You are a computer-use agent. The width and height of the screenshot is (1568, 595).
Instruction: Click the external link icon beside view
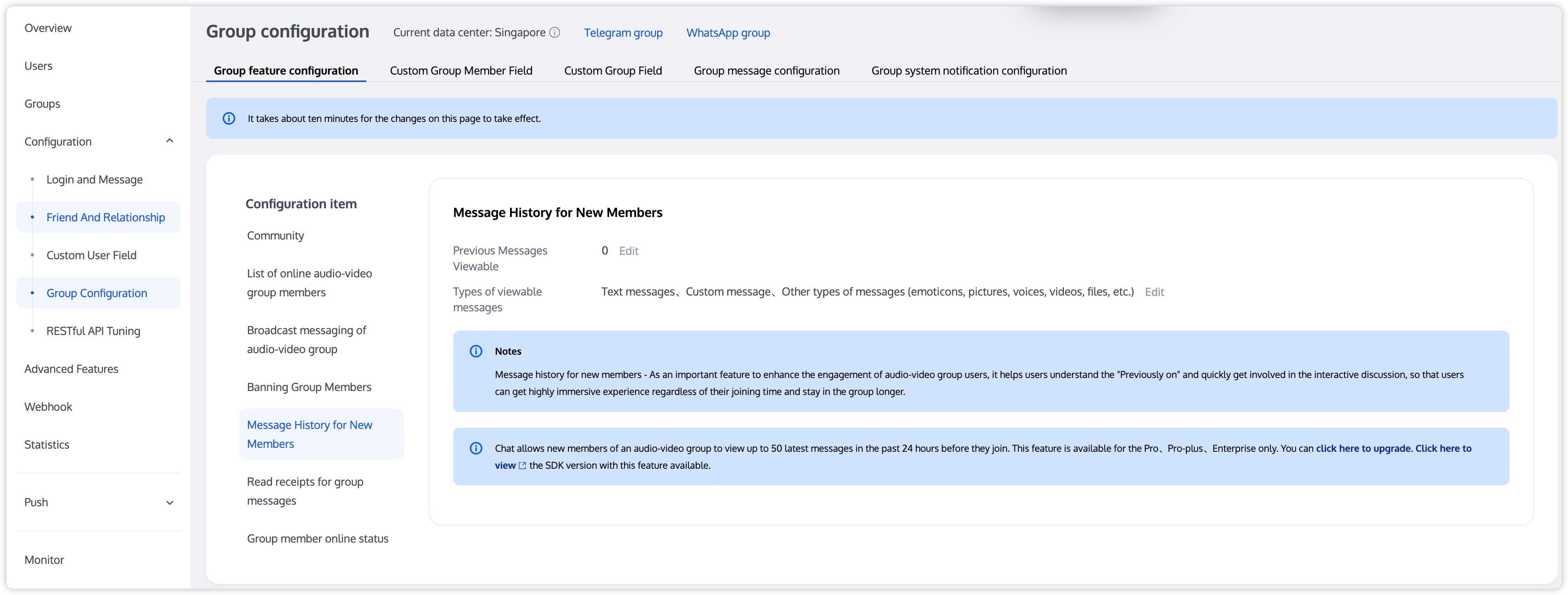(522, 466)
